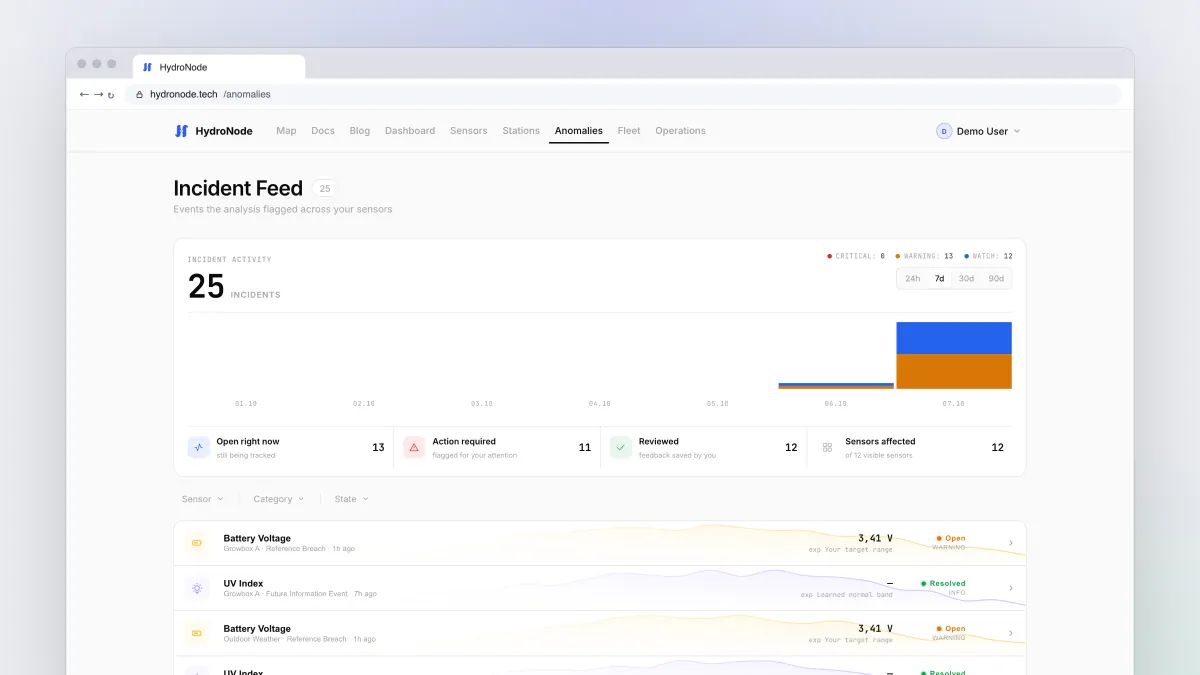Click the browser back arrow

(x=84, y=94)
